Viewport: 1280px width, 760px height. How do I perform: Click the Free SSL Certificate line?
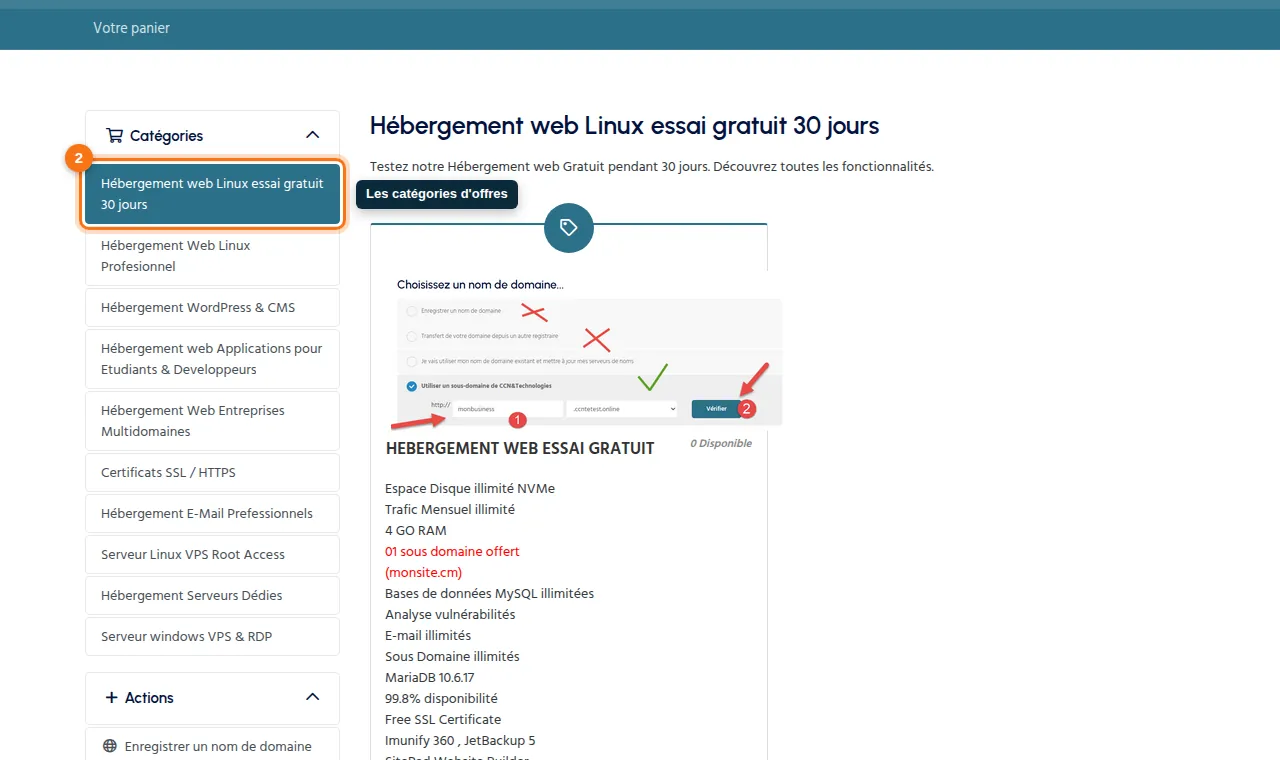click(x=443, y=719)
